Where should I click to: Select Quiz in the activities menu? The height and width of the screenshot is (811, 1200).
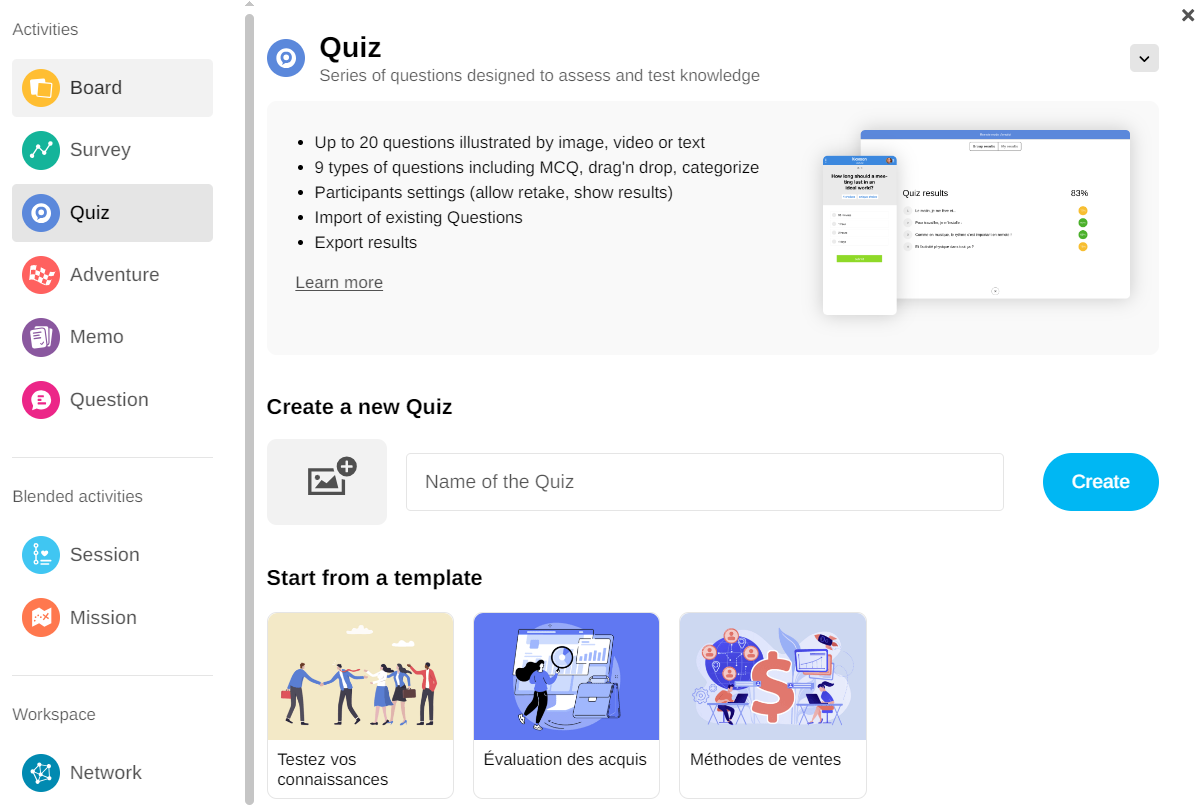point(112,213)
